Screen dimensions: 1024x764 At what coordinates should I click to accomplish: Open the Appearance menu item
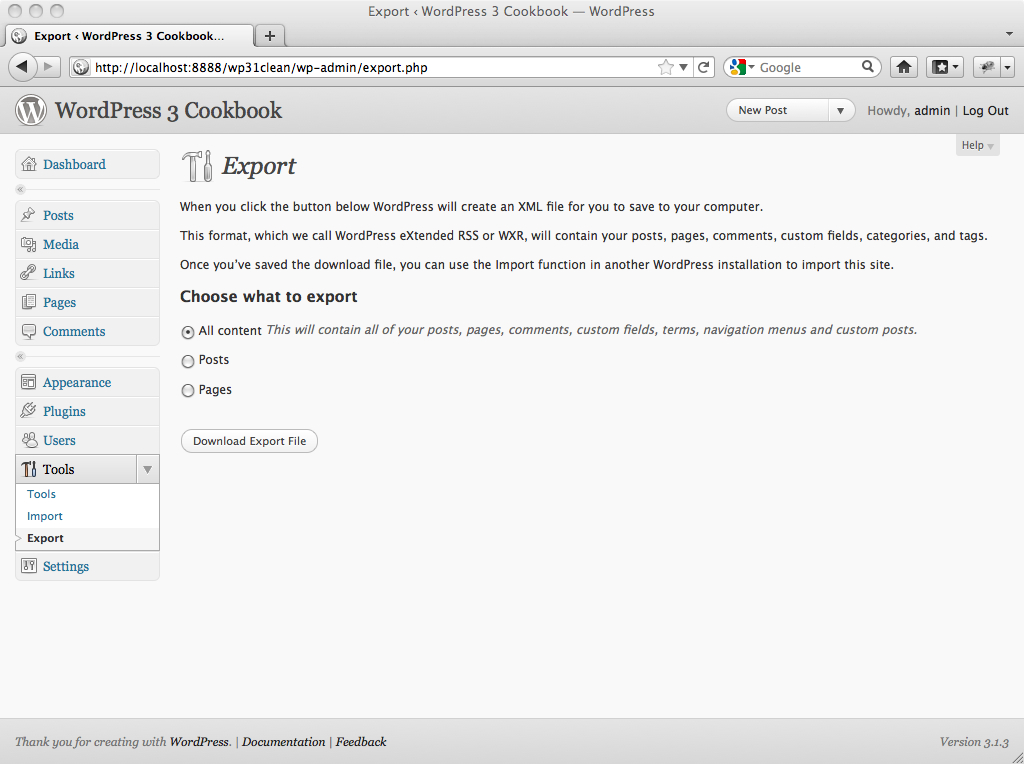87,382
